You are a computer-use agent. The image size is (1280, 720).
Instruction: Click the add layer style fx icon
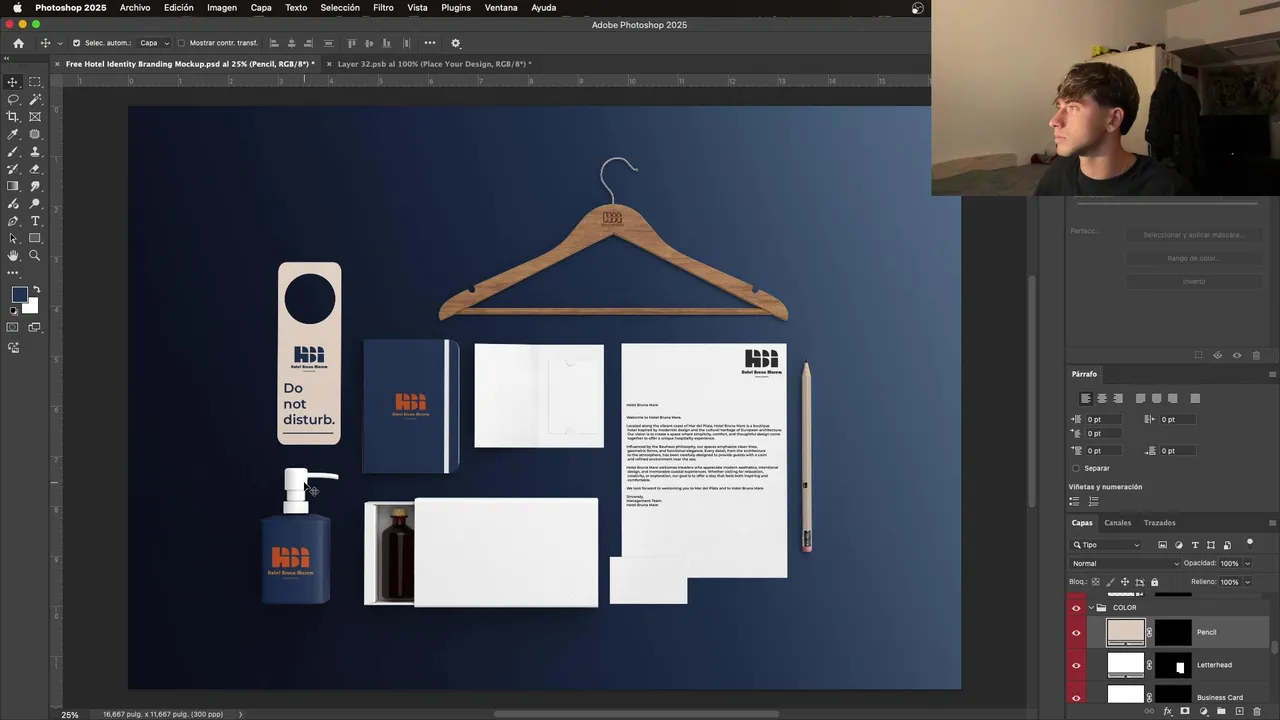pyautogui.click(x=1168, y=712)
